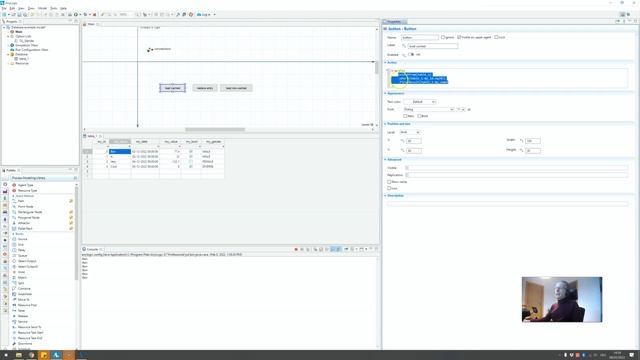Choose Resource Type in the palette
This screenshot has height=360, width=640.
[x=27, y=191]
